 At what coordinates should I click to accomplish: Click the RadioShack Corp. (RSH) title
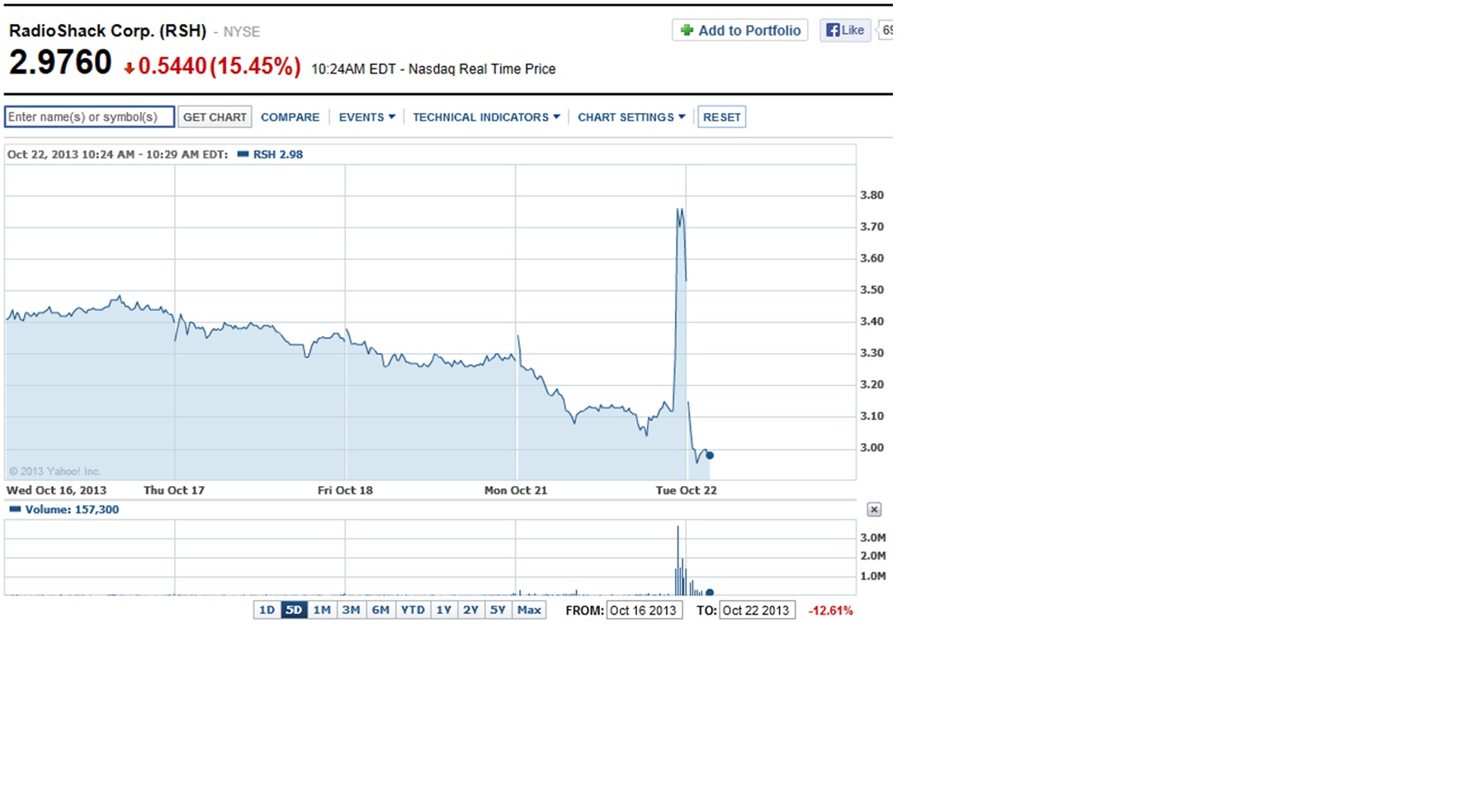click(107, 31)
